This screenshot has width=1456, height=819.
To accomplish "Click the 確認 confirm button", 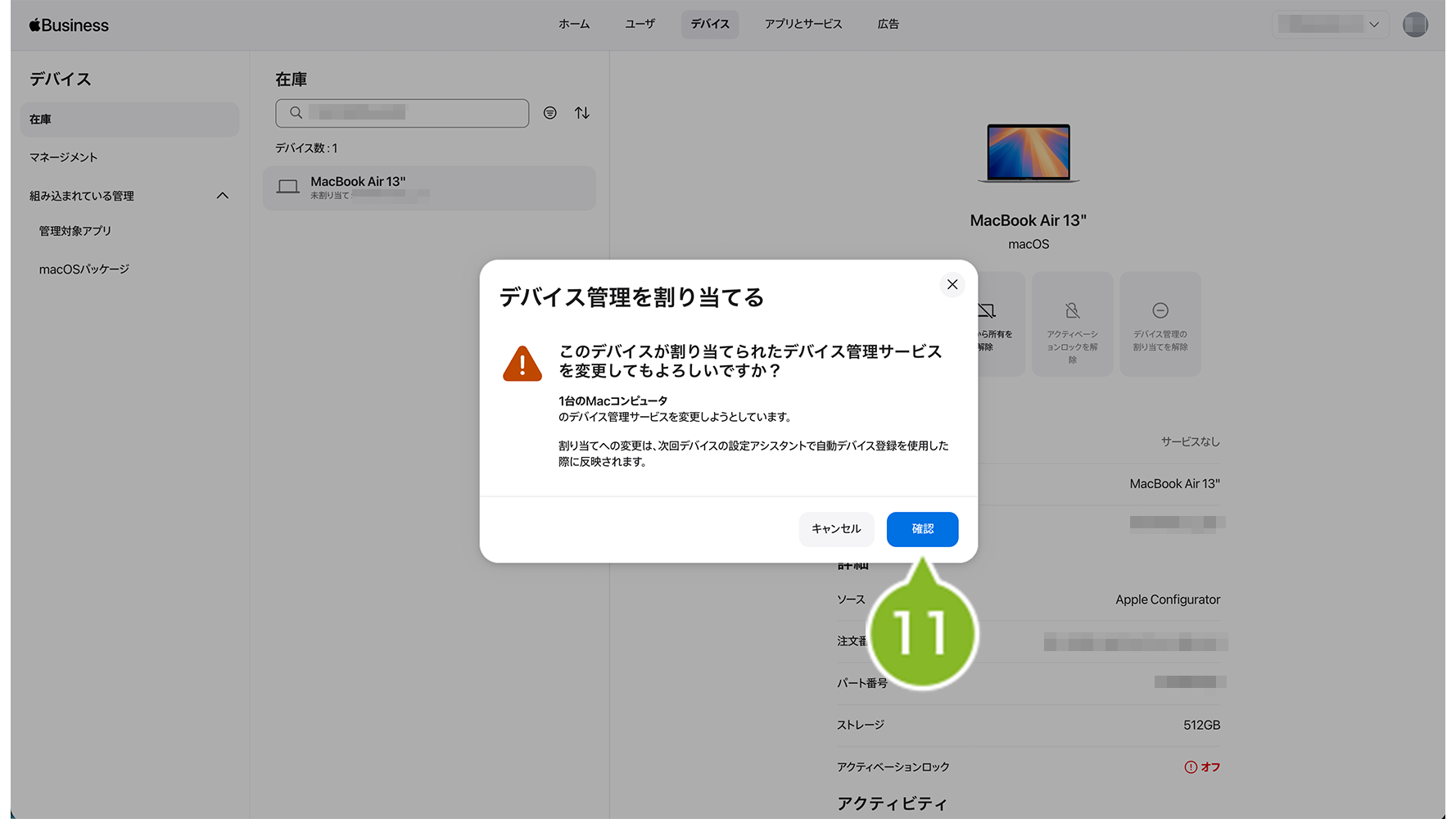I will point(922,529).
